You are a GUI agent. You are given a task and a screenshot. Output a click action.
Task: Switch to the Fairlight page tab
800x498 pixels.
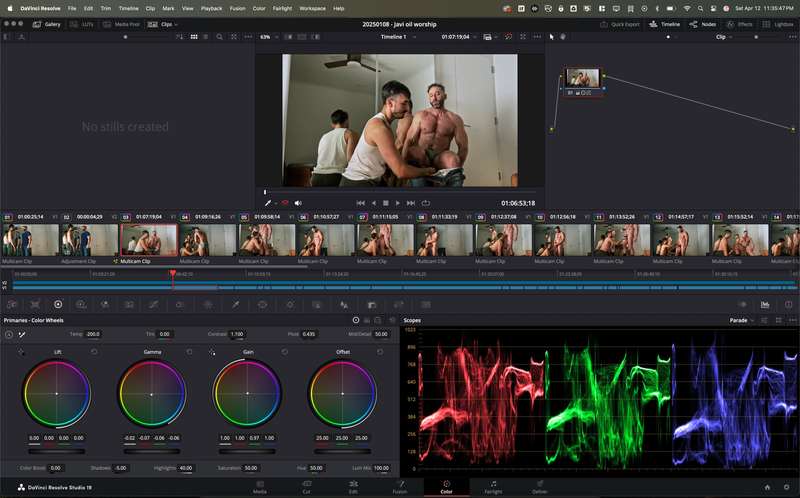tap(493, 487)
